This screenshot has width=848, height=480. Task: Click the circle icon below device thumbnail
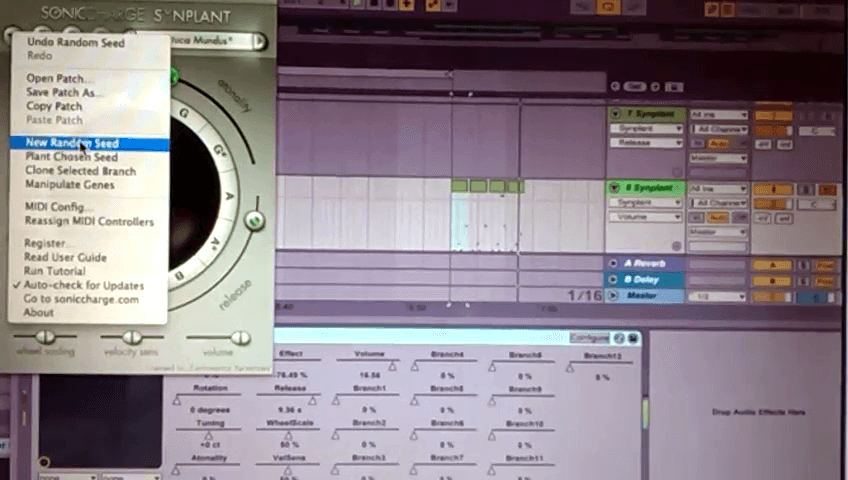44,462
